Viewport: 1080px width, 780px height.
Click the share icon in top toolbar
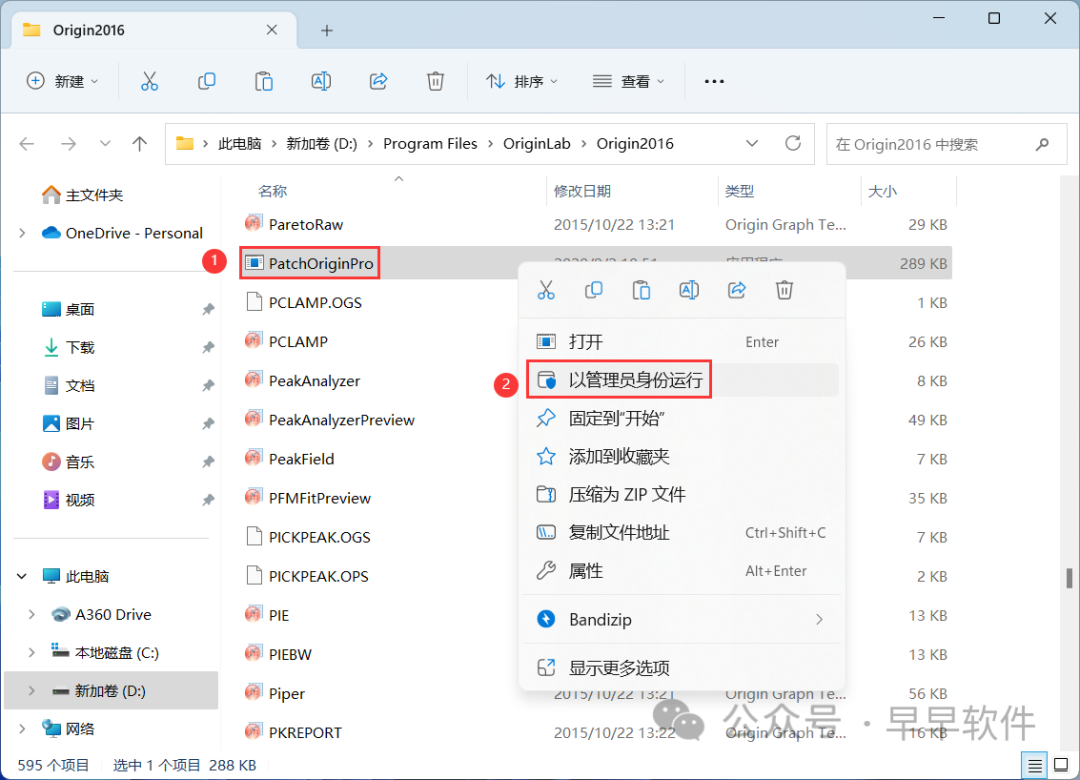click(378, 81)
